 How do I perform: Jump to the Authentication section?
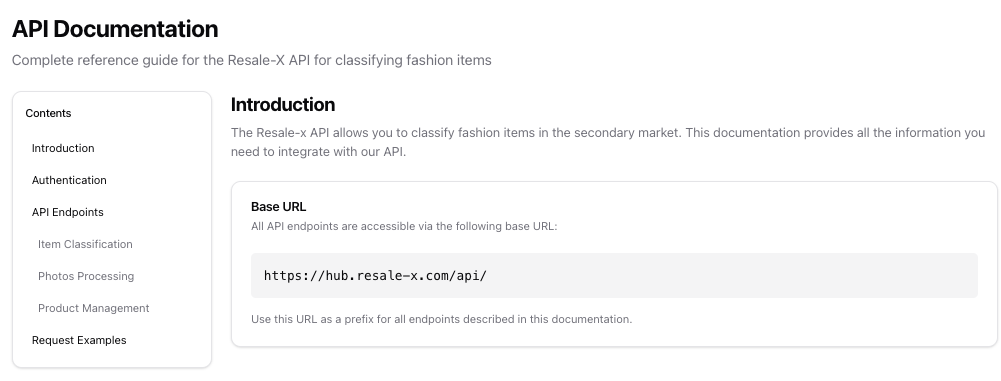(x=69, y=180)
